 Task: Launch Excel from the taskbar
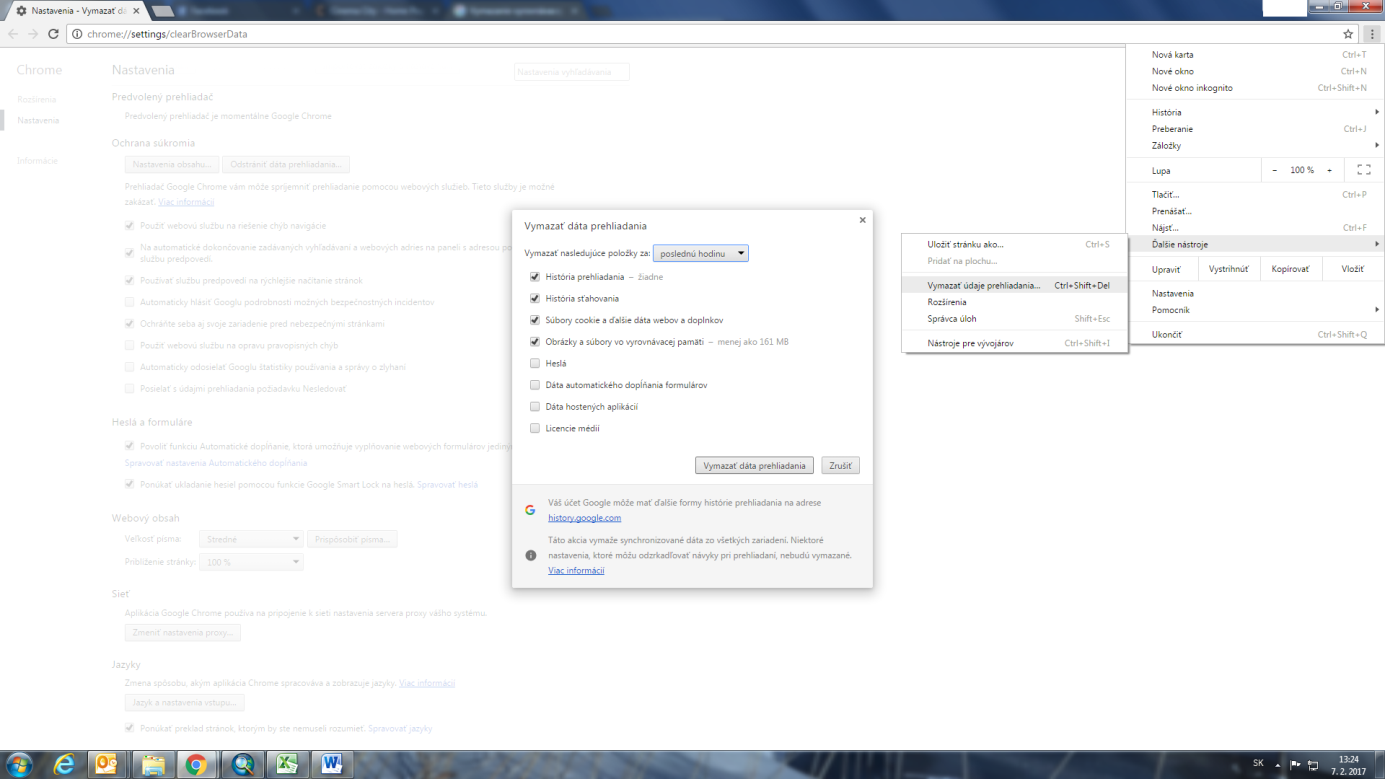288,764
